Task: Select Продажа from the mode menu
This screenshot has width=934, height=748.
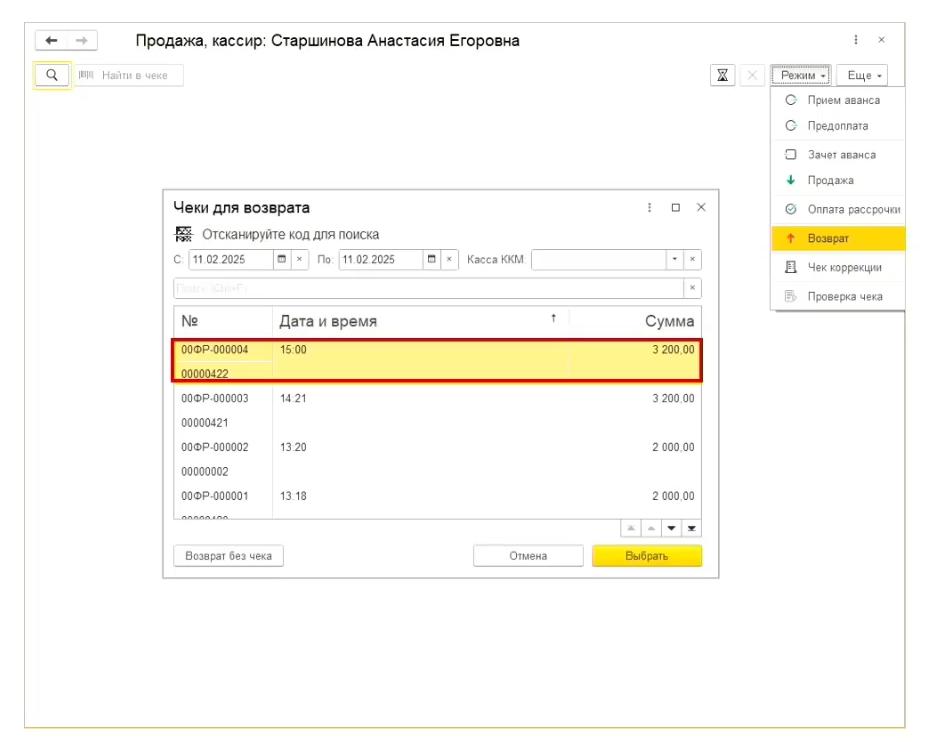Action: point(830,181)
